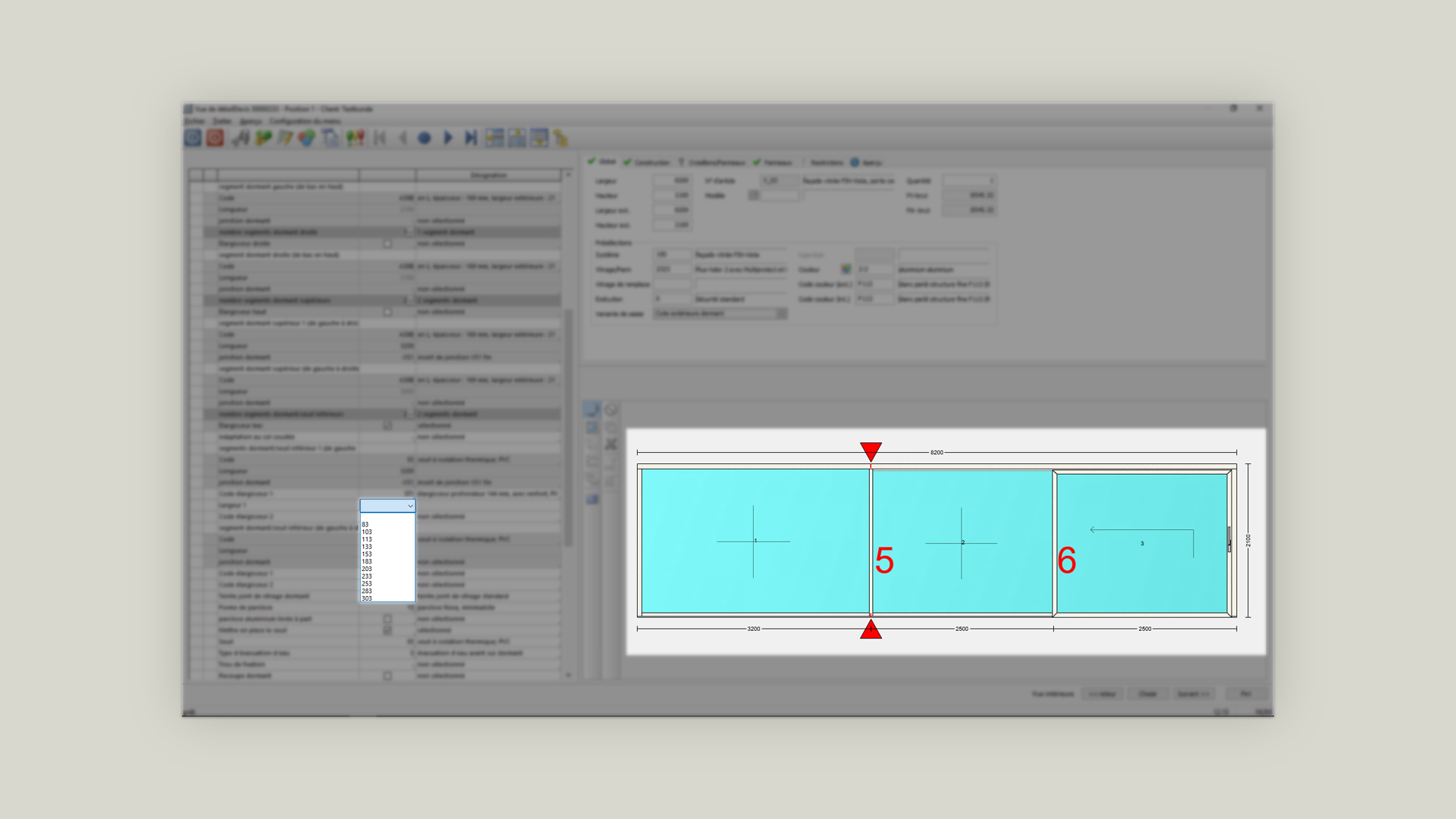Click the 8200 overall width dimension
Screen dimensions: 1456x819
pyautogui.click(x=937, y=453)
